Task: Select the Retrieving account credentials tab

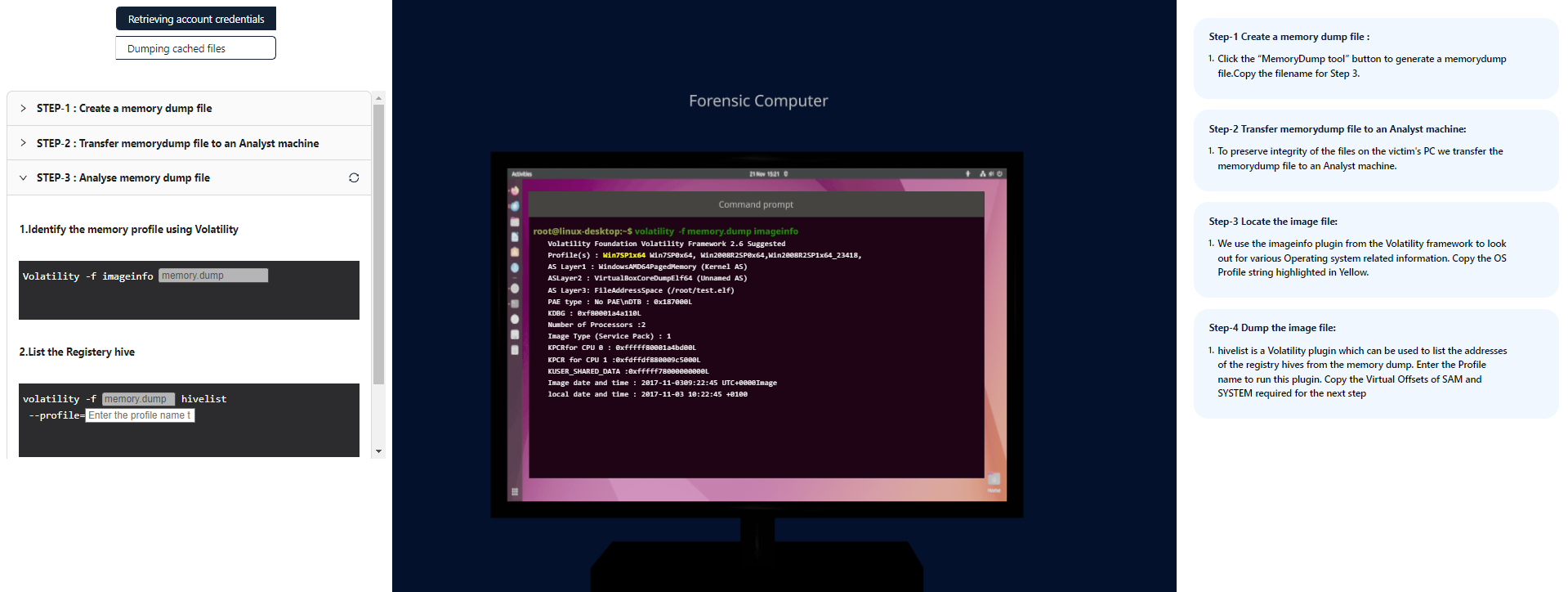Action: [x=196, y=19]
